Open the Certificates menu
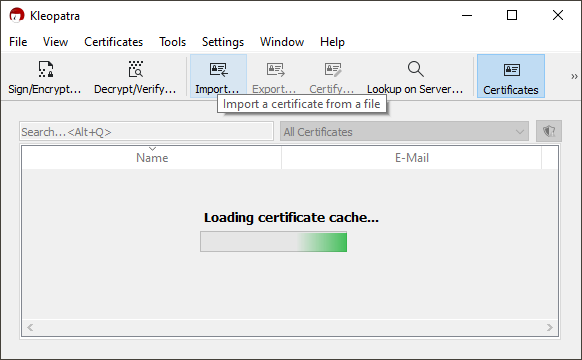582x360 pixels. coord(114,42)
